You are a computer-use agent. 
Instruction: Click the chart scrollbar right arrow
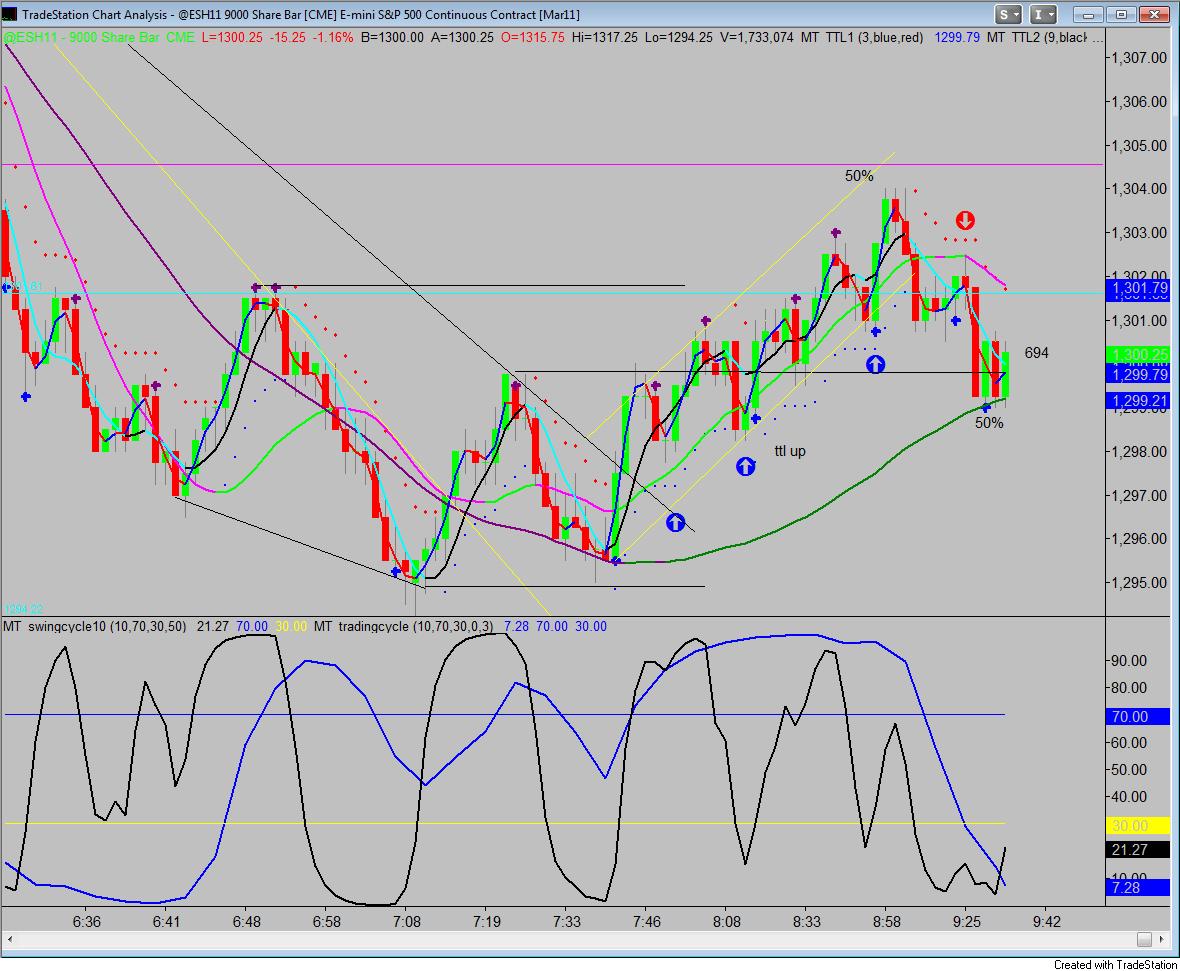1163,939
